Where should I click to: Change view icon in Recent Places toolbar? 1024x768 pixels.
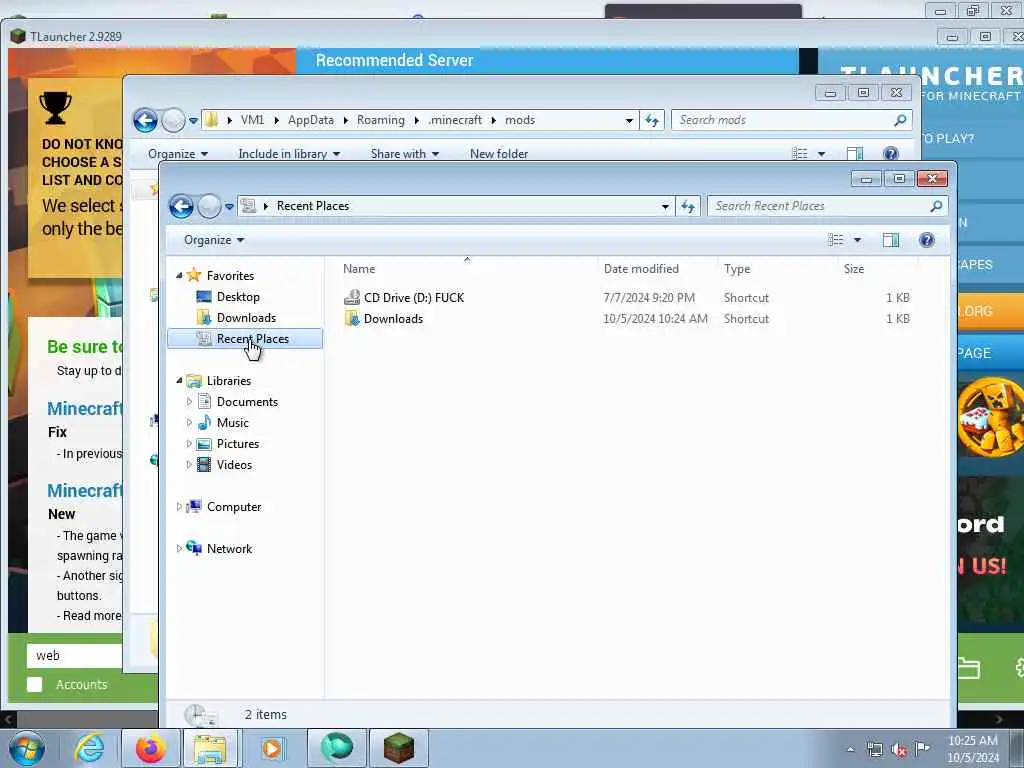click(x=835, y=240)
